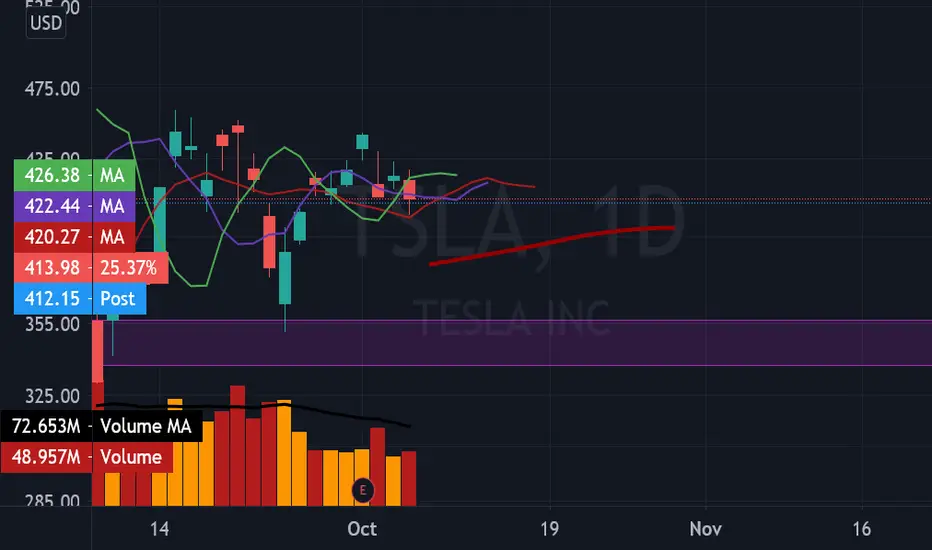This screenshot has width=932, height=550.
Task: Click the 19 date on time axis
Action: click(x=550, y=529)
